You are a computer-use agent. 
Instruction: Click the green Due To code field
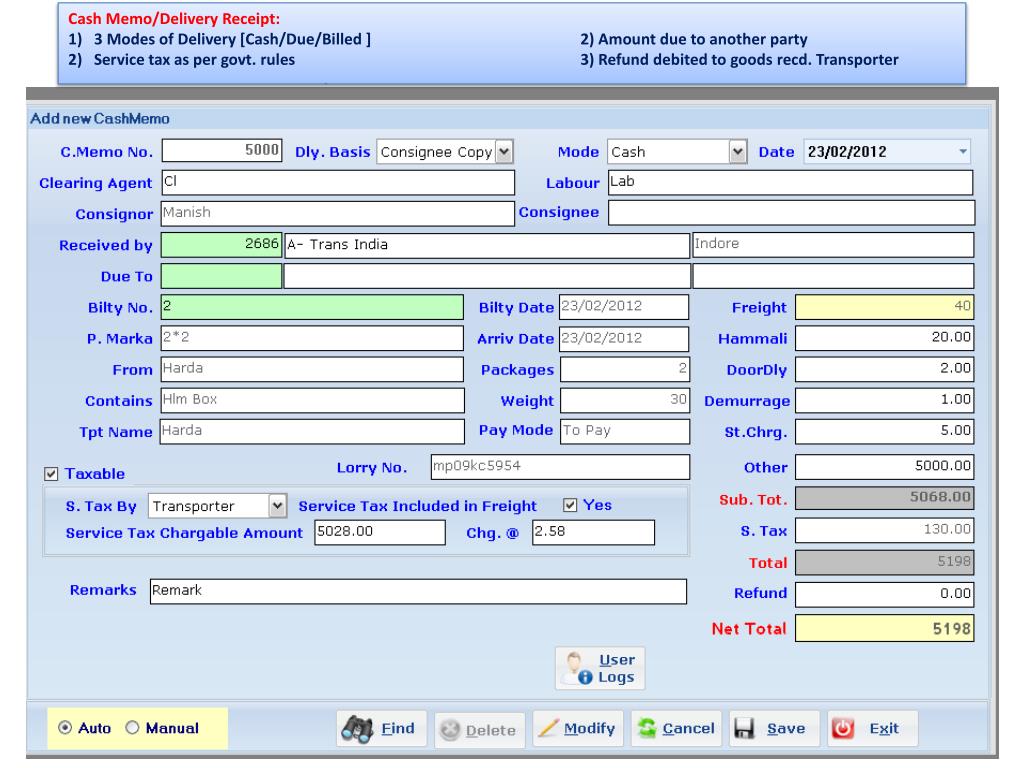click(x=221, y=276)
